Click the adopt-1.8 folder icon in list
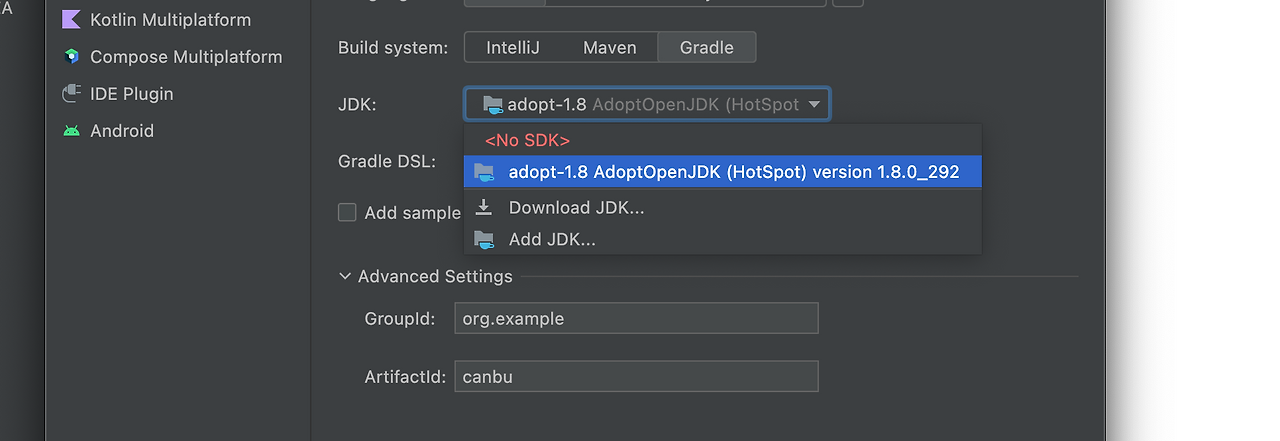The height and width of the screenshot is (441, 1280). pos(484,172)
